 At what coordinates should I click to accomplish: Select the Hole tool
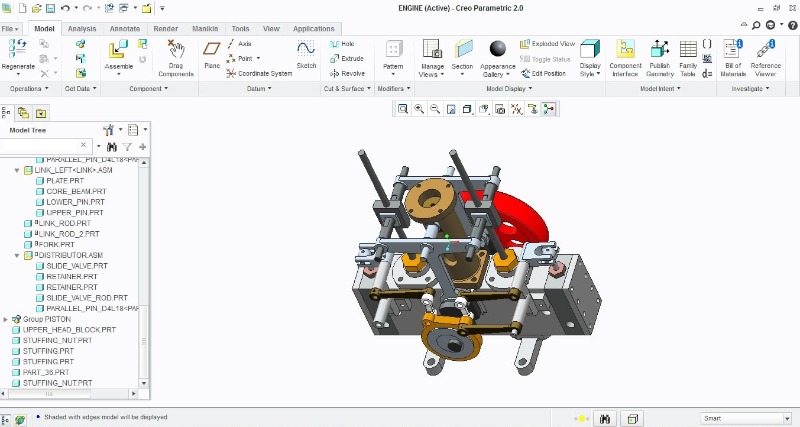[342, 44]
